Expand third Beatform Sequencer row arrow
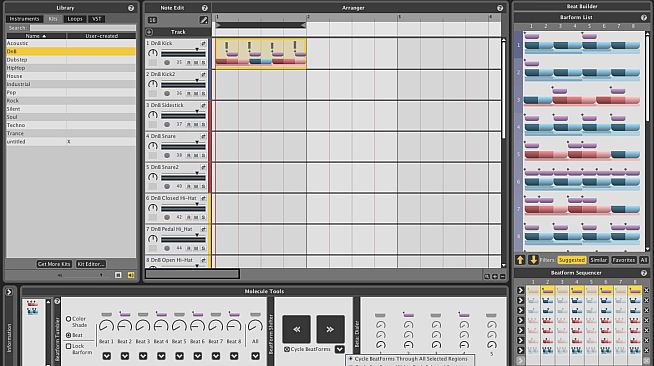Viewport: 654px width, 366px height. [x=520, y=310]
